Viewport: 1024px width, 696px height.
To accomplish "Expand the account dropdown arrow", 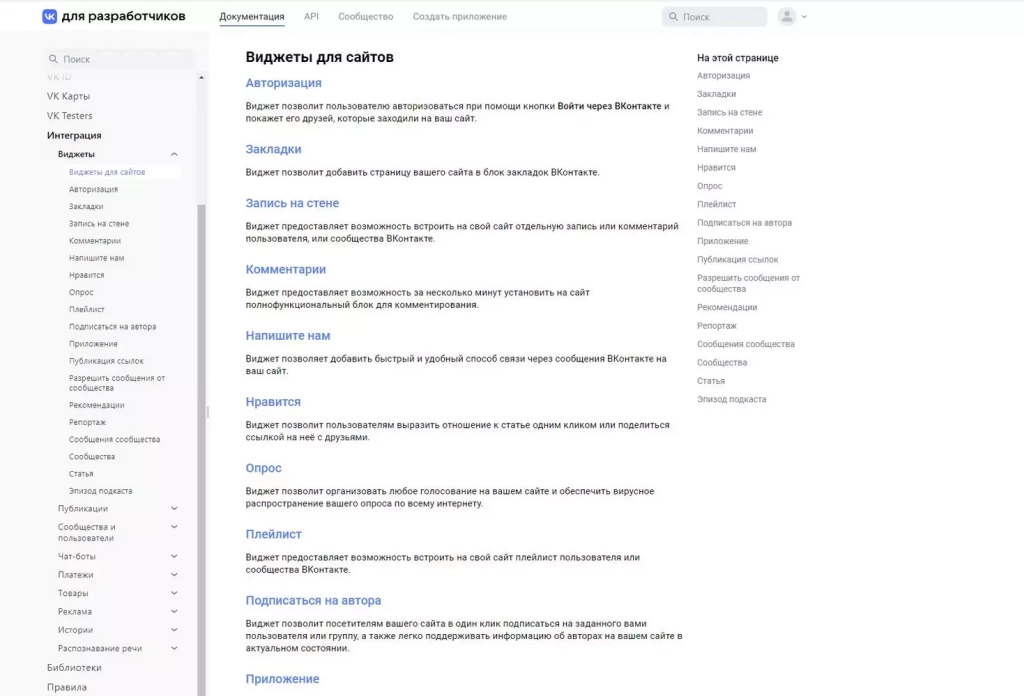I will click(805, 16).
